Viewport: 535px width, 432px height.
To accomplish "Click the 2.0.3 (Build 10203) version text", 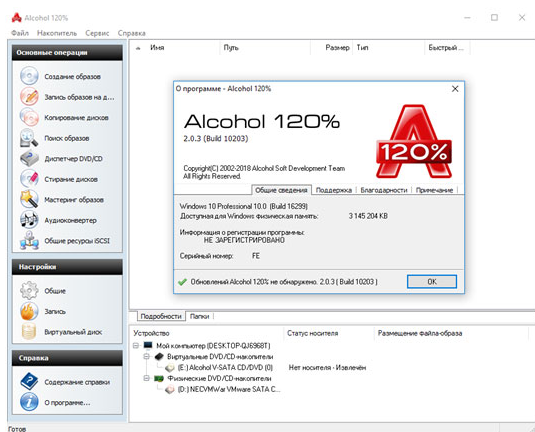I will pos(216,139).
